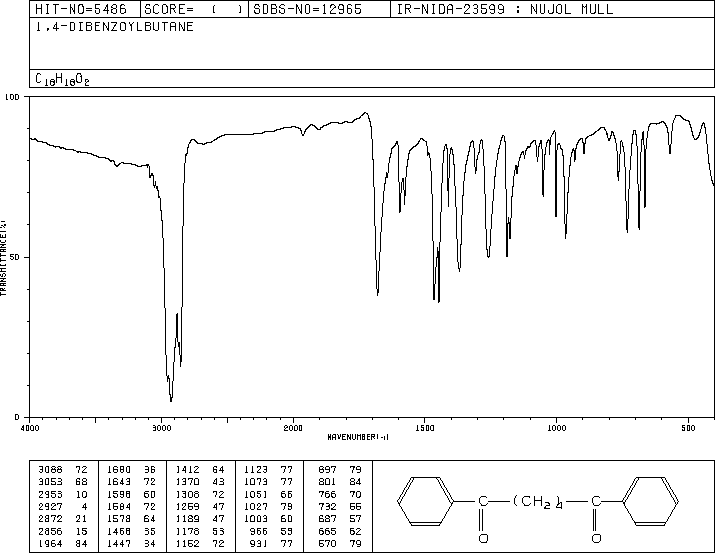Click the 801 peak wavenumber

click(x=327, y=482)
